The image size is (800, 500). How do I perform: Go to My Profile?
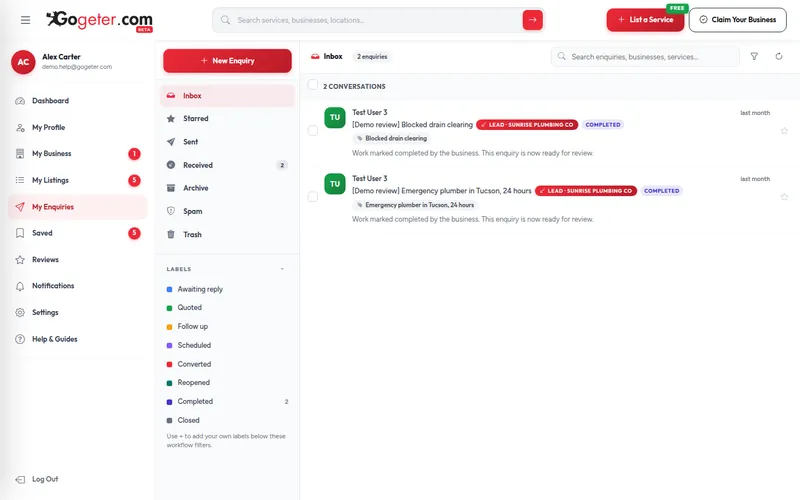click(x=78, y=127)
